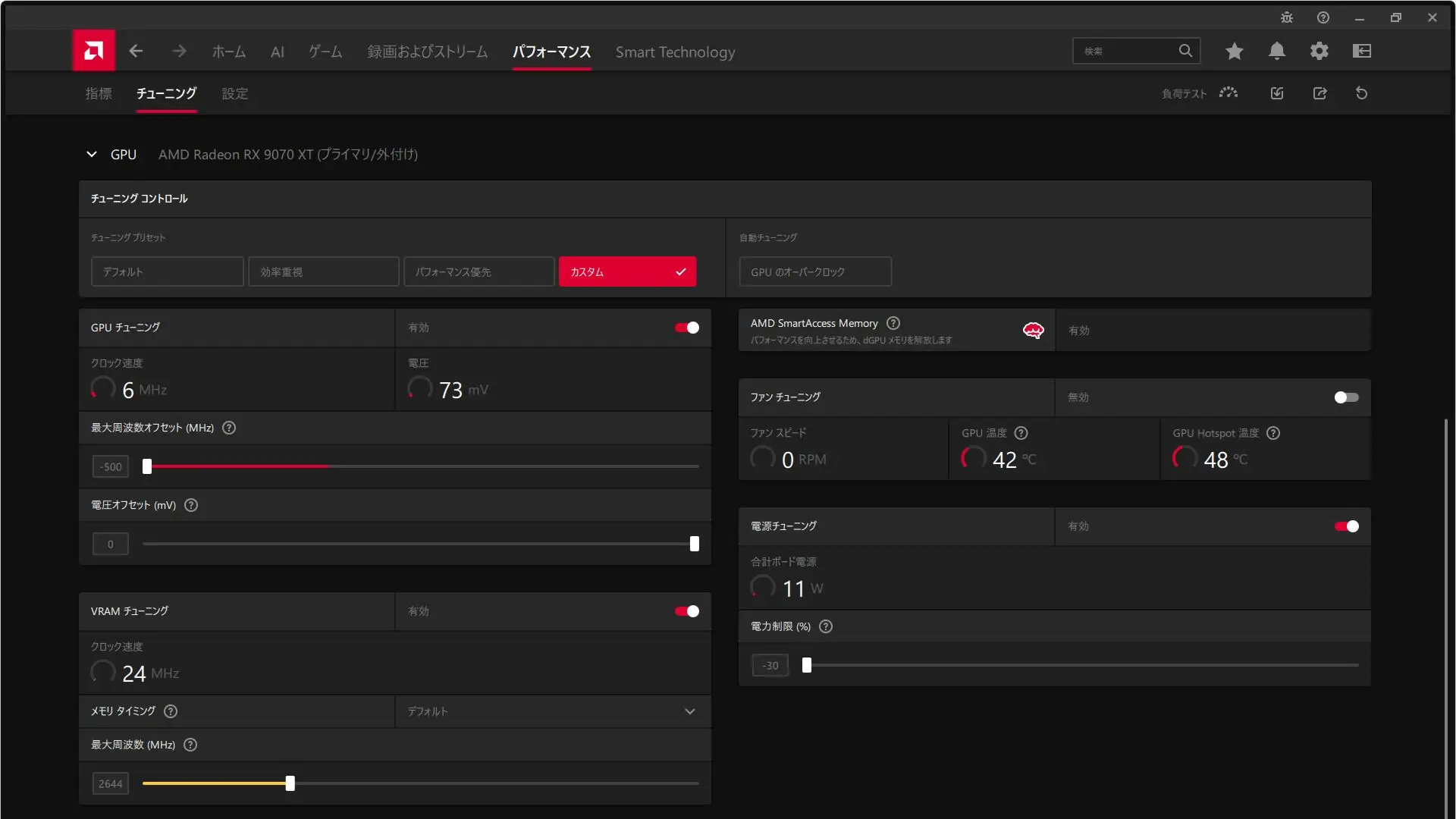Click the share/export profile icon
This screenshot has width=1456, height=819.
pyautogui.click(x=1320, y=93)
